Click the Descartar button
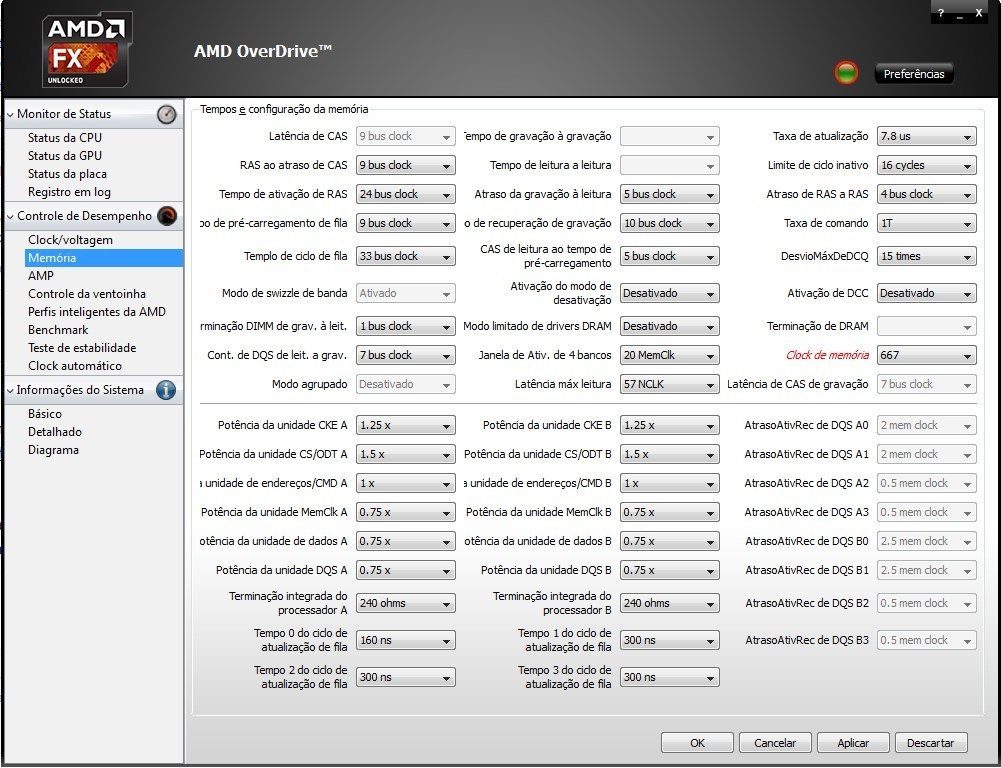 pyautogui.click(x=931, y=742)
